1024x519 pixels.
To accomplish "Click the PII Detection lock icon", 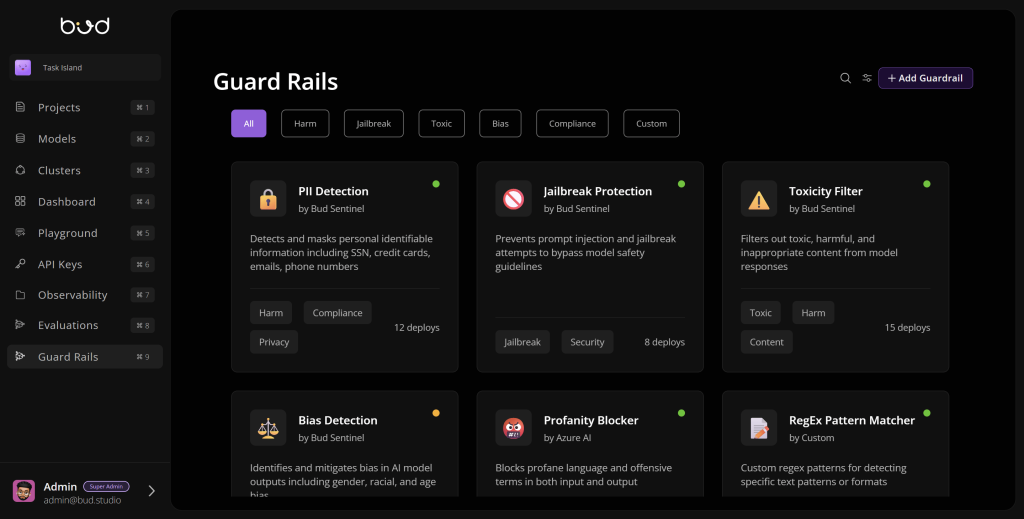I will click(268, 199).
